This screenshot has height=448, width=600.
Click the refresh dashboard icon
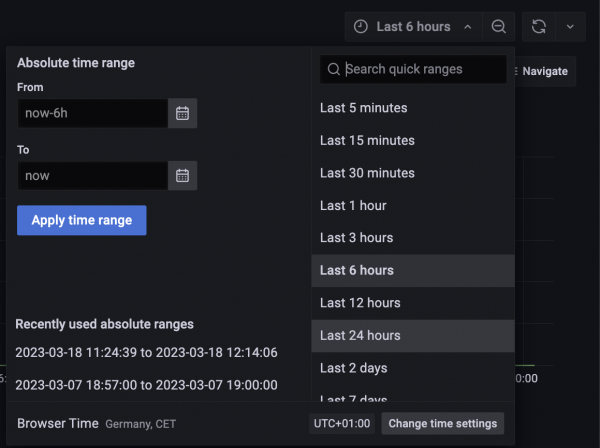tap(539, 27)
